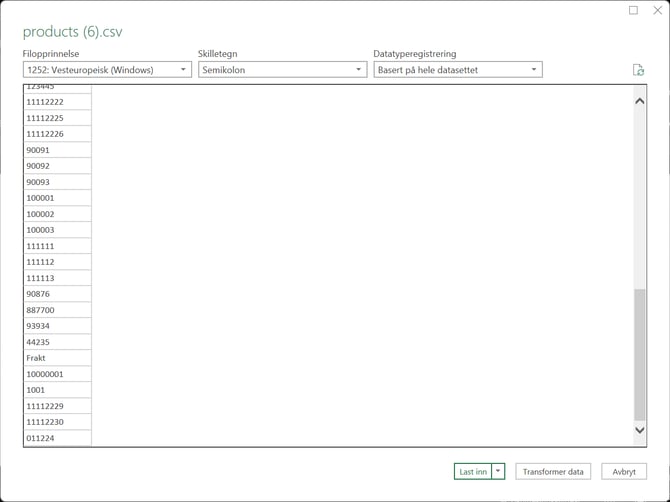Select the cell 44235

[58, 342]
